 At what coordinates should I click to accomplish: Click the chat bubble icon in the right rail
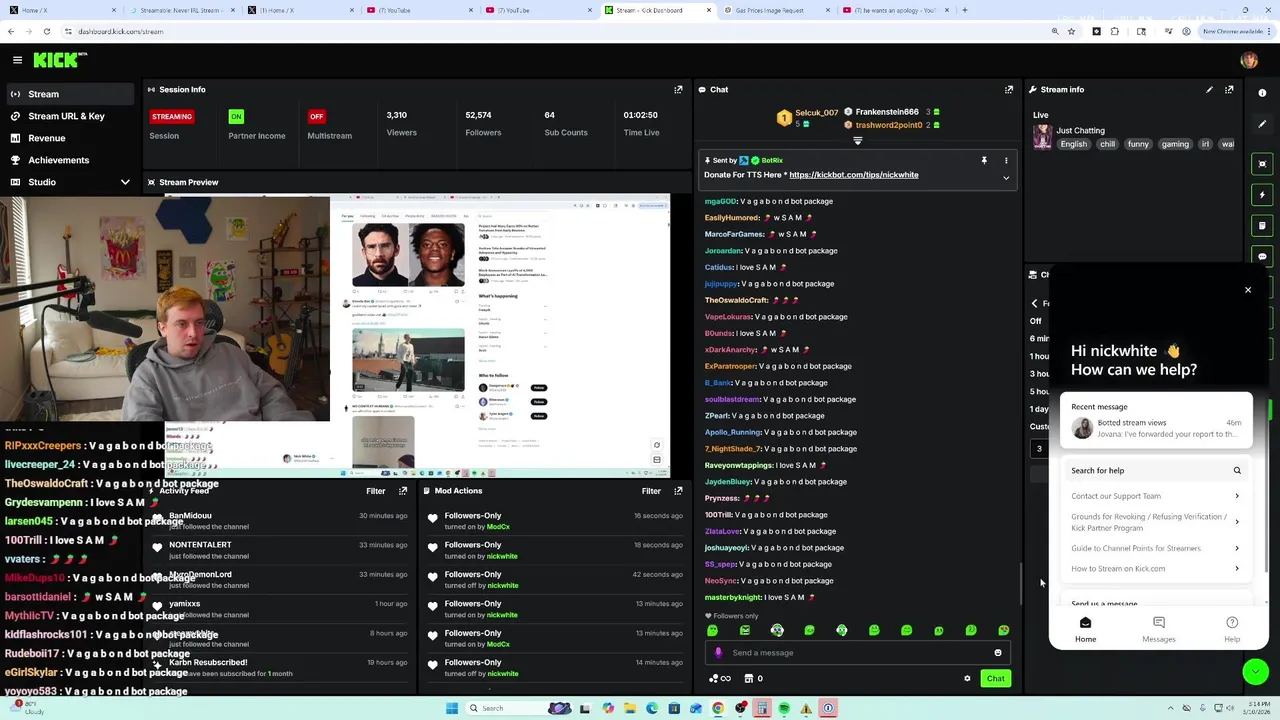click(1262, 257)
